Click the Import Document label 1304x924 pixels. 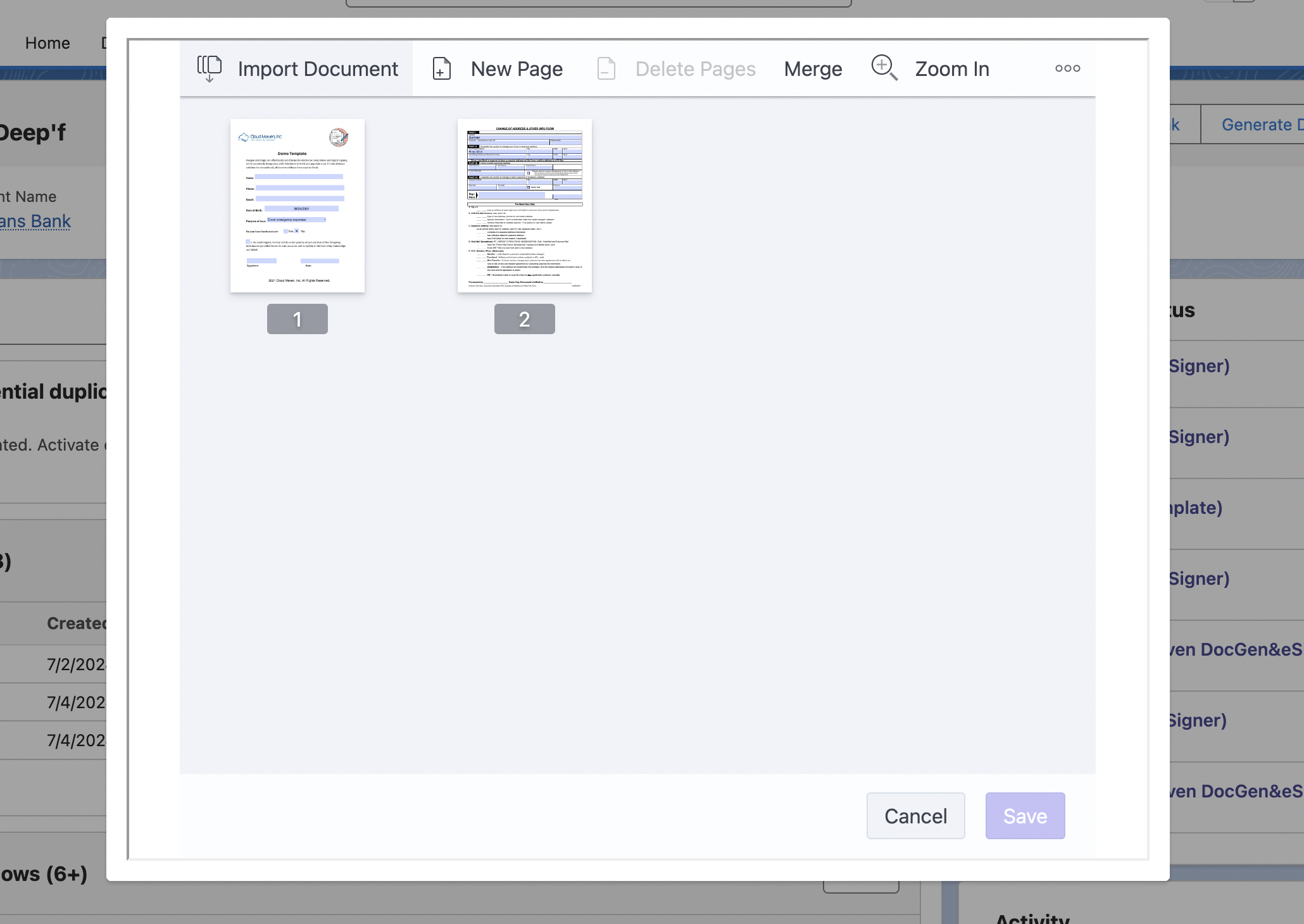(318, 69)
